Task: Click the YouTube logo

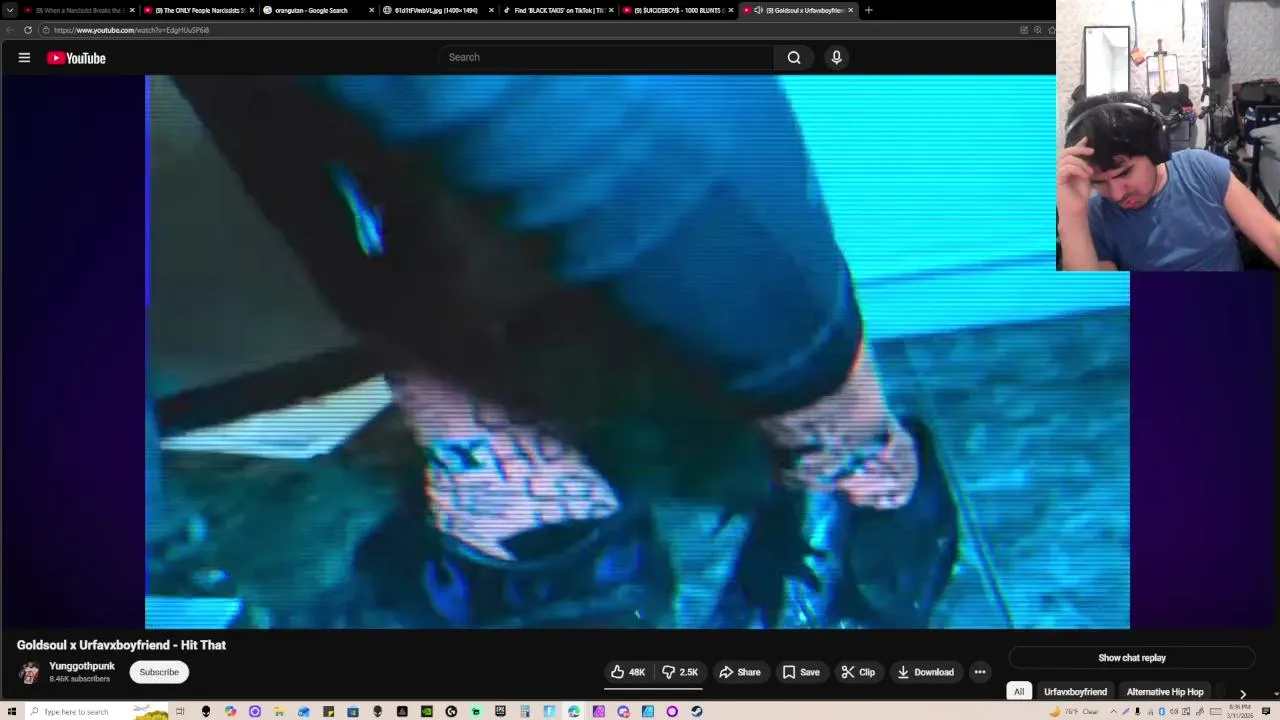Action: click(76, 58)
